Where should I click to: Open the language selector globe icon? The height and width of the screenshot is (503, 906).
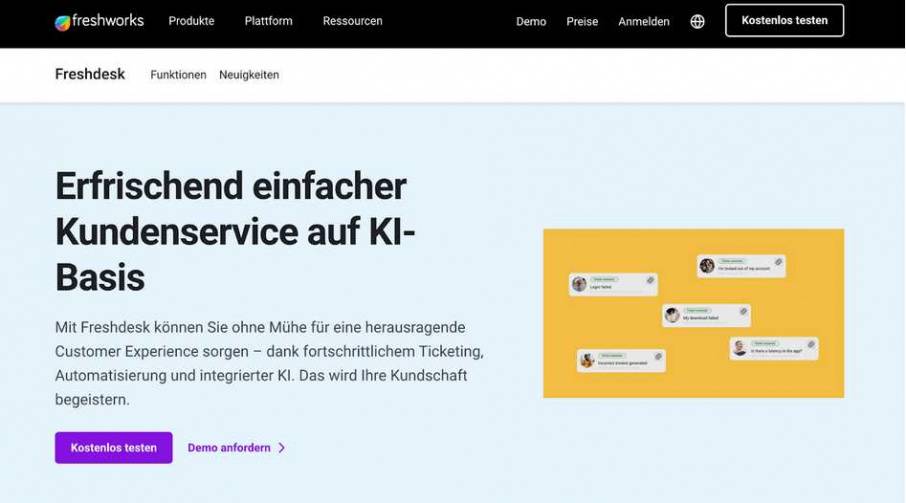point(697,21)
